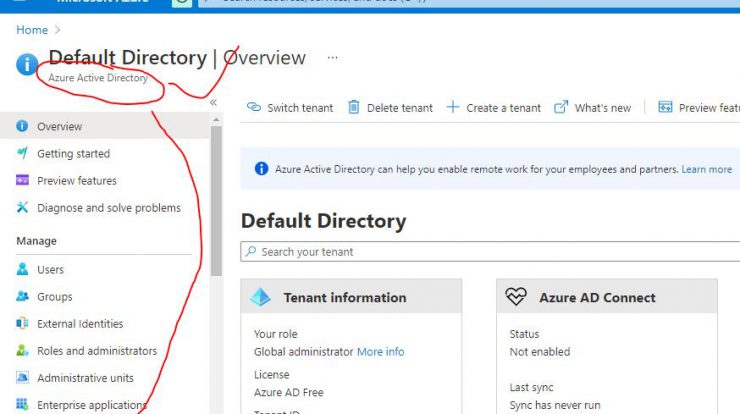Click the purple Preview features sidebar icon
This screenshot has width=740, height=414.
click(x=22, y=180)
